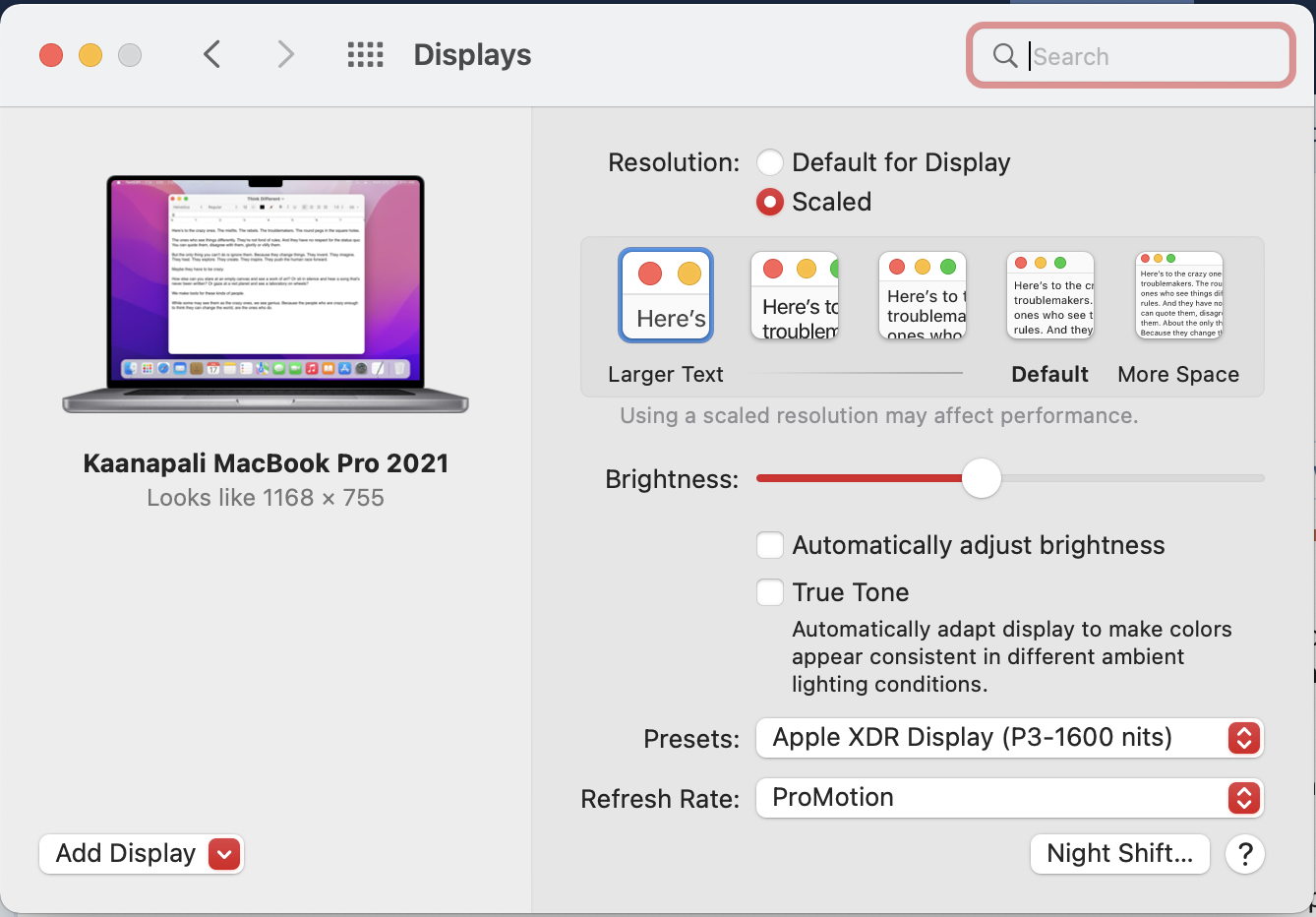The image size is (1316, 917).
Task: Open the Add Display dropdown
Action: pos(142,854)
